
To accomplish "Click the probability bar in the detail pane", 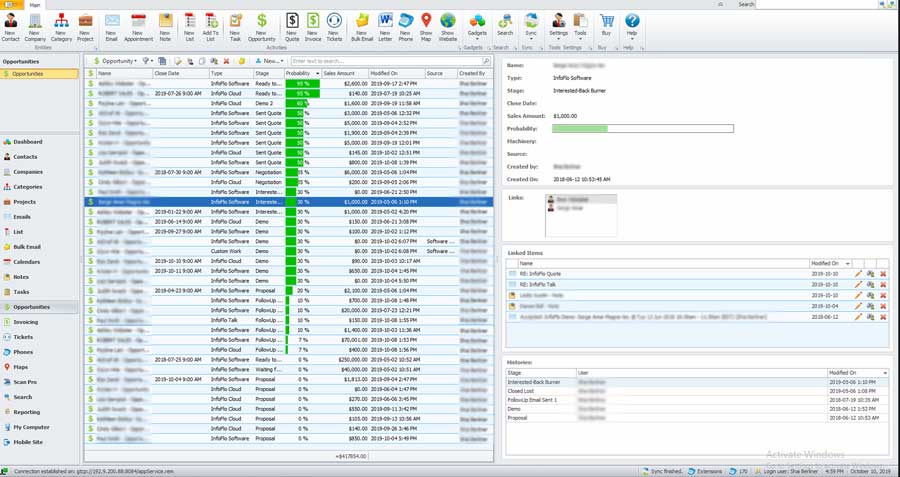I will 643,129.
